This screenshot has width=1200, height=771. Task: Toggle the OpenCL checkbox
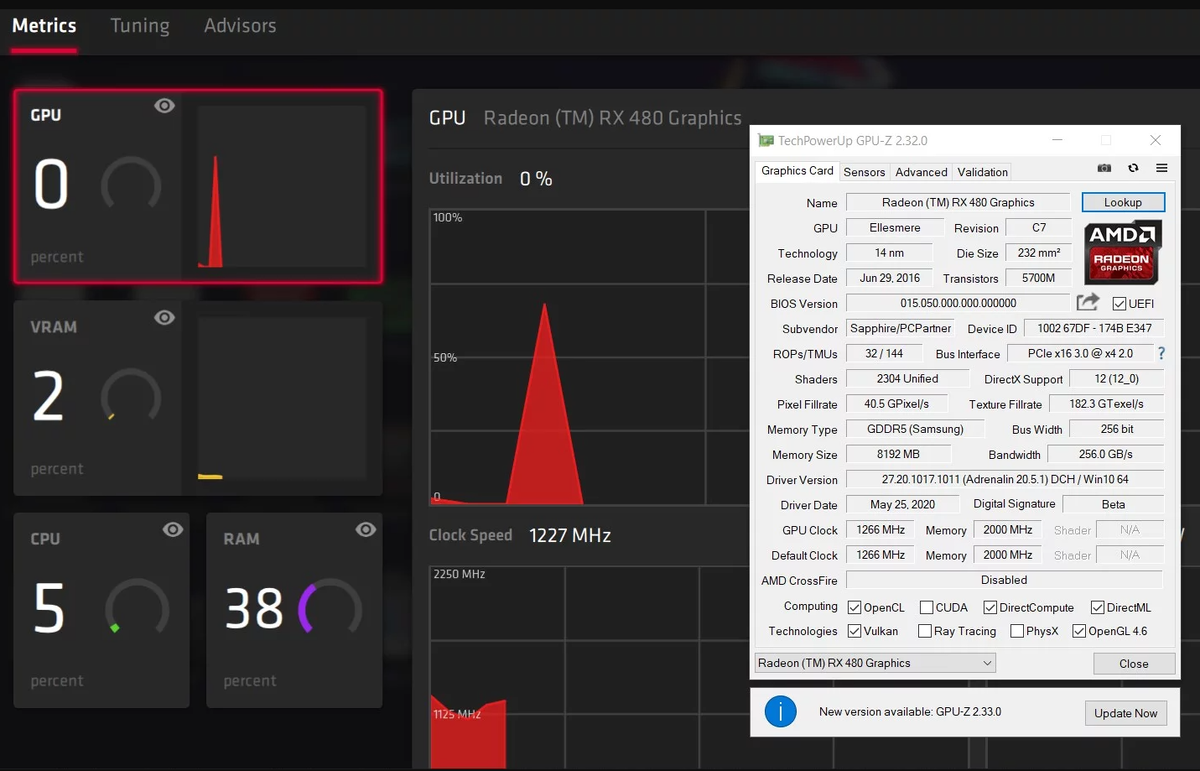[854, 607]
